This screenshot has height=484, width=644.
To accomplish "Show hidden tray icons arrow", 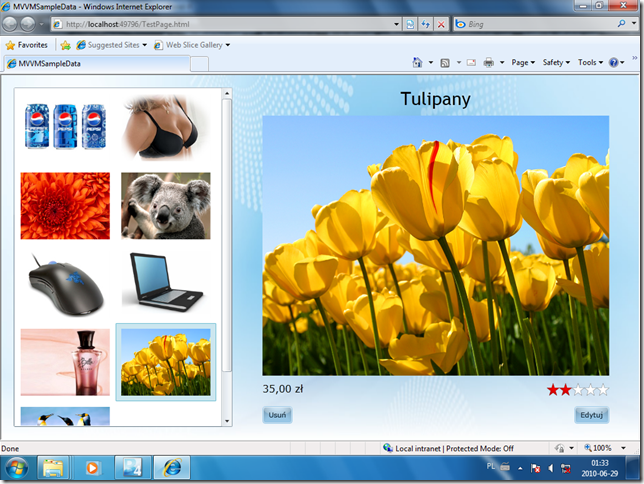I will (x=520, y=468).
